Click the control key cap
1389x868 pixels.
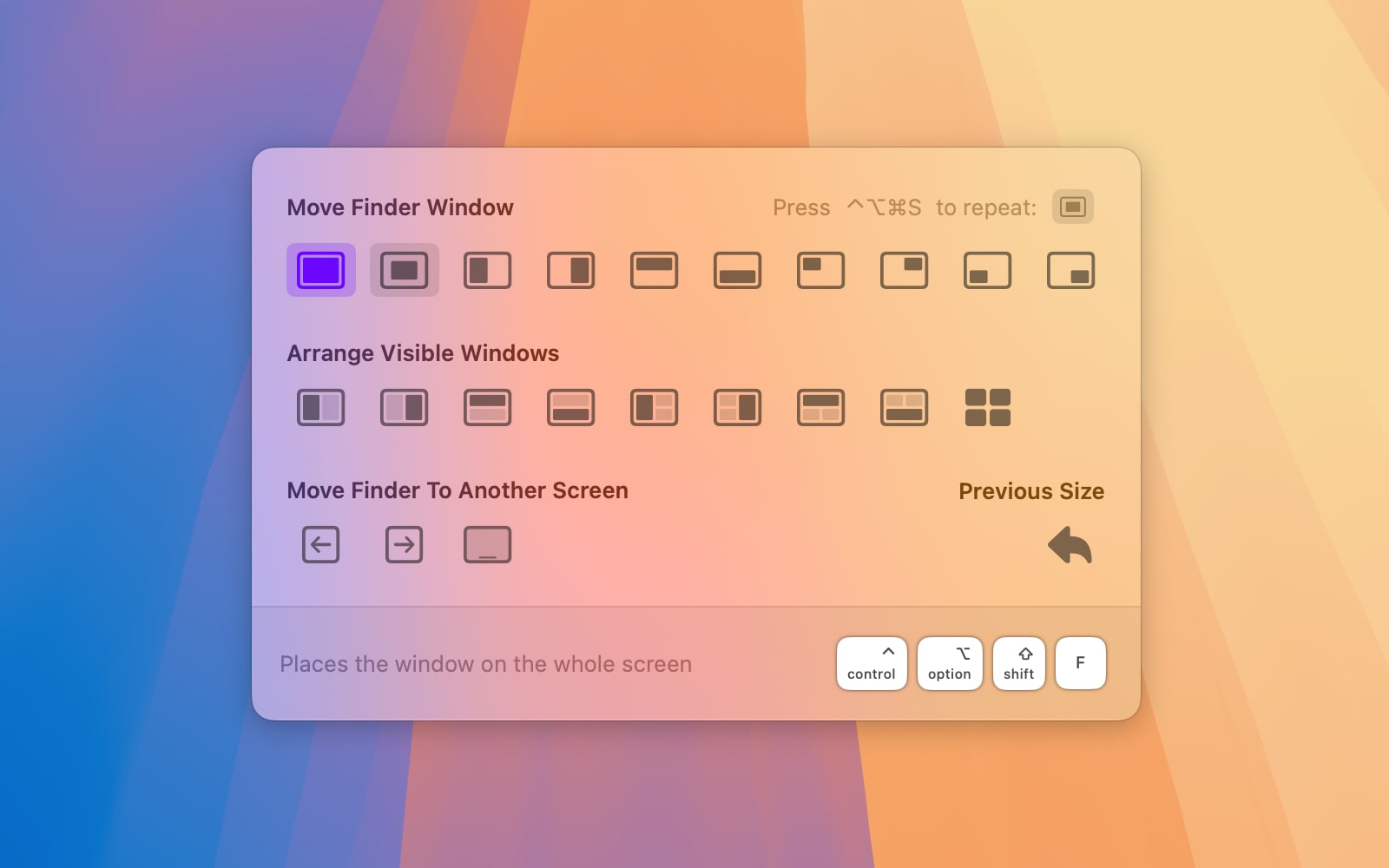click(872, 663)
